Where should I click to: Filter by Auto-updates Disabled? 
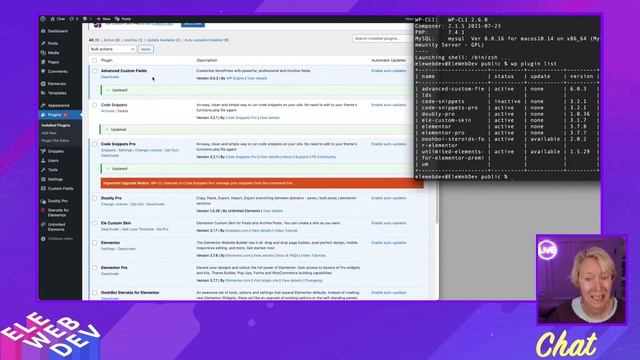pyautogui.click(x=206, y=40)
